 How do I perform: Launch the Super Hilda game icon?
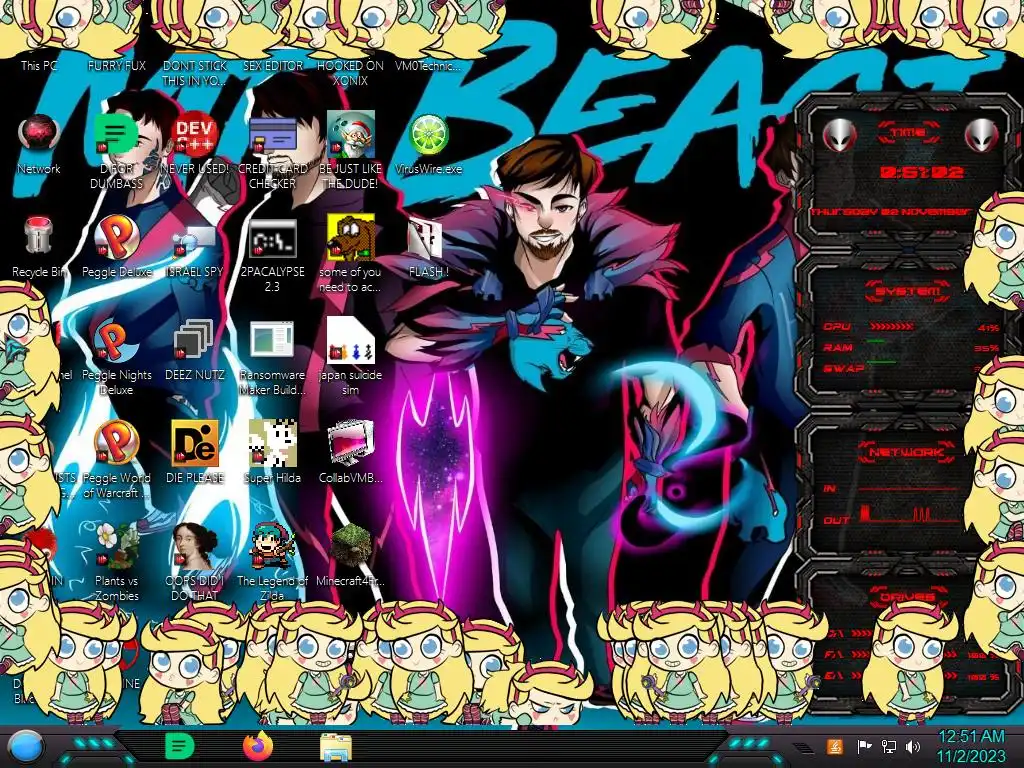coord(272,443)
